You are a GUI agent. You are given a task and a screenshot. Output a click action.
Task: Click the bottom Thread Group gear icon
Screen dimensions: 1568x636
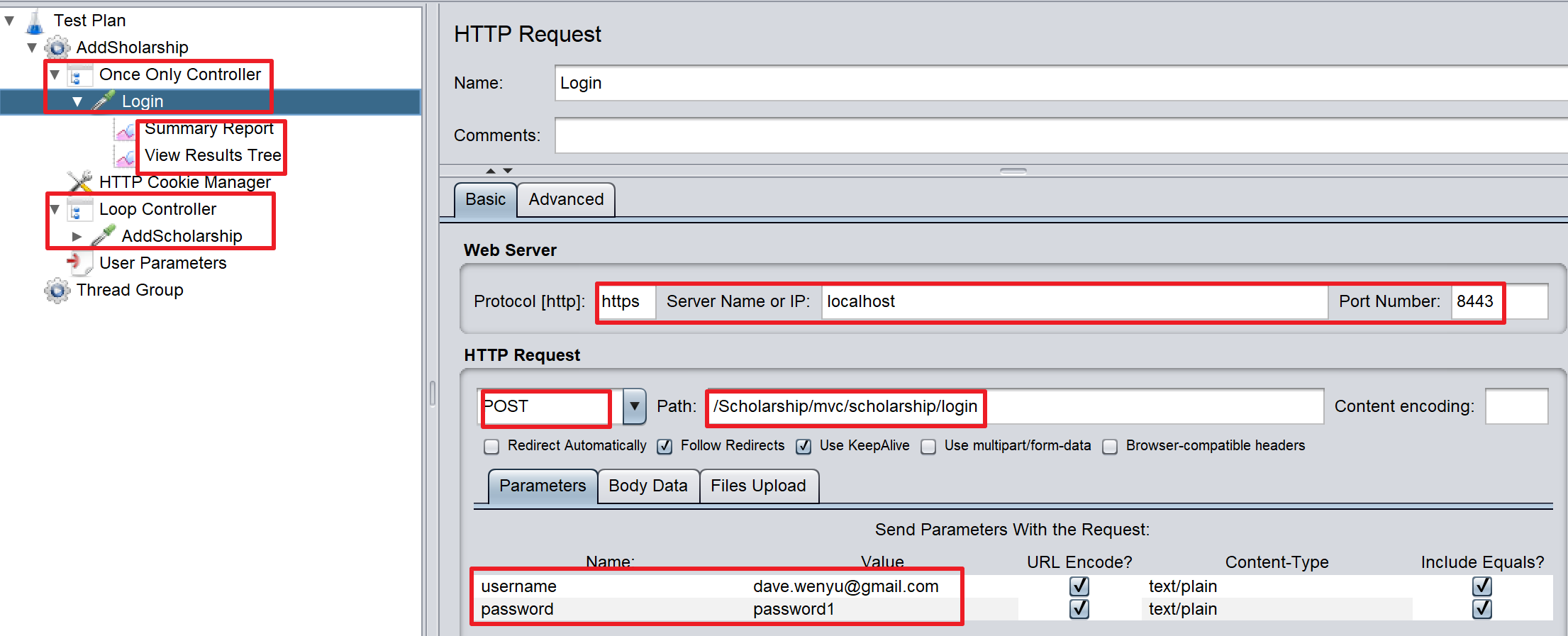[57, 291]
